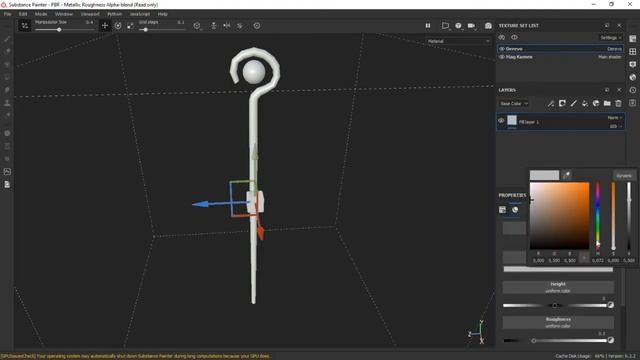Select the scale manipulator tool
Image resolution: width=640 pixels, height=360 pixels.
[130, 26]
